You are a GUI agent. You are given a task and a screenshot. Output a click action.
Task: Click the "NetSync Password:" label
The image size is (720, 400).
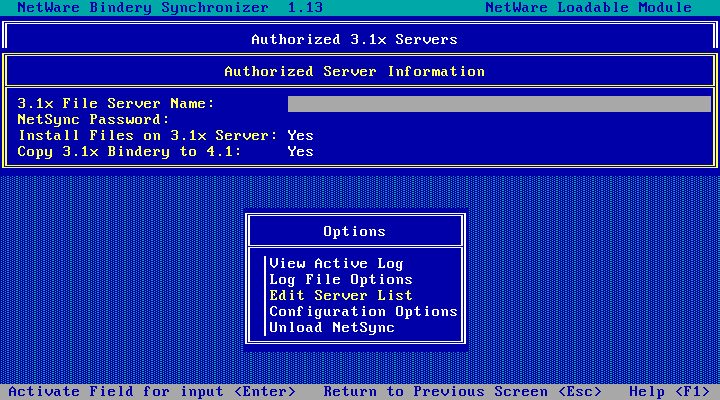(x=93, y=119)
